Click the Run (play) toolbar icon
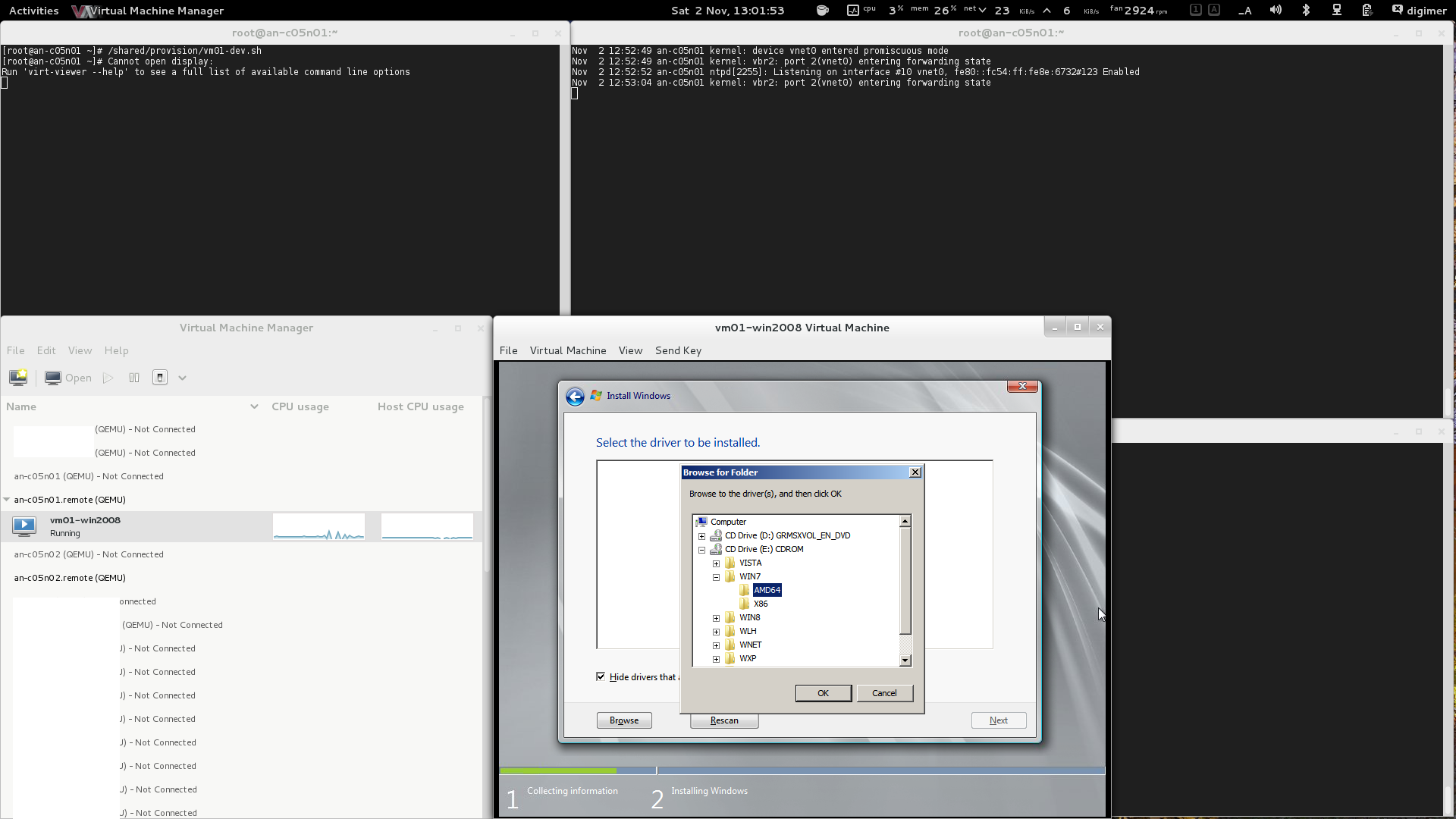 (108, 378)
